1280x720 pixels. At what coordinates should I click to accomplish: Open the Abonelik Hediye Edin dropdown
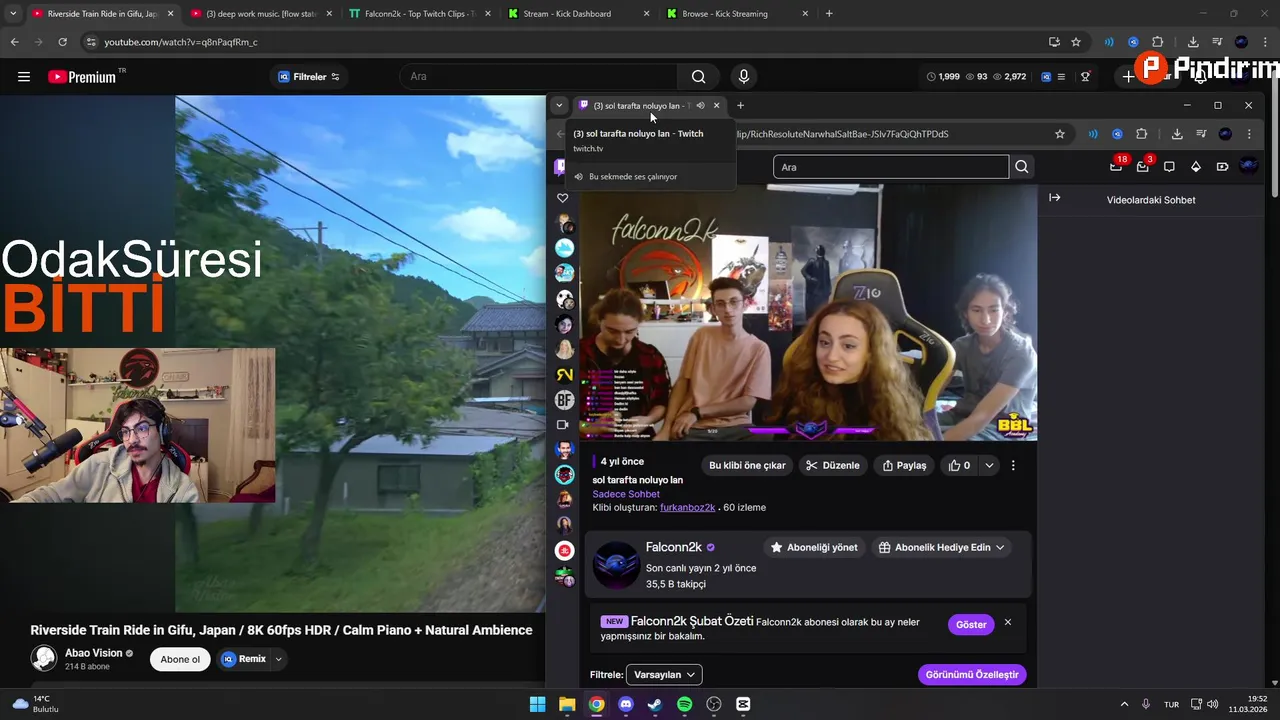pos(941,547)
